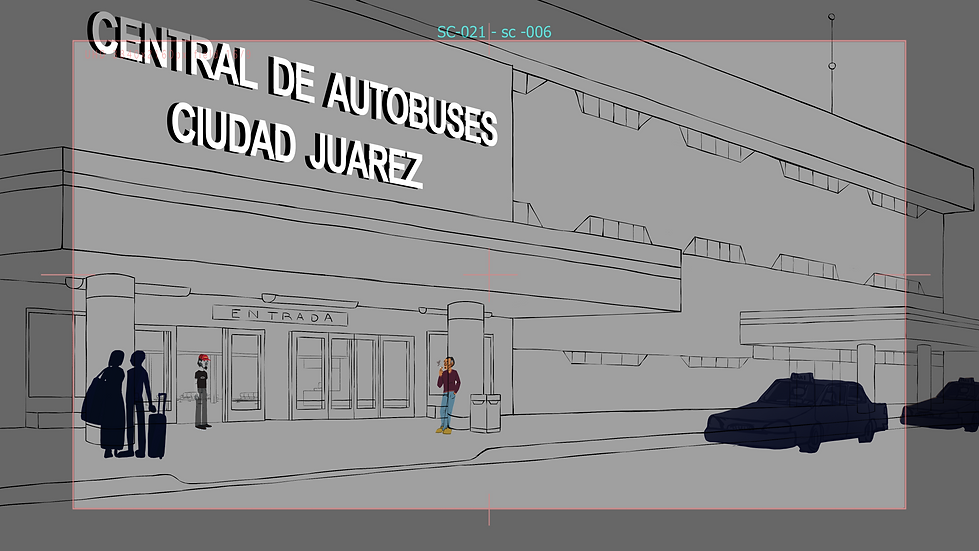Select the trash can beside the column
This screenshot has height=551, width=979.
tap(485, 412)
